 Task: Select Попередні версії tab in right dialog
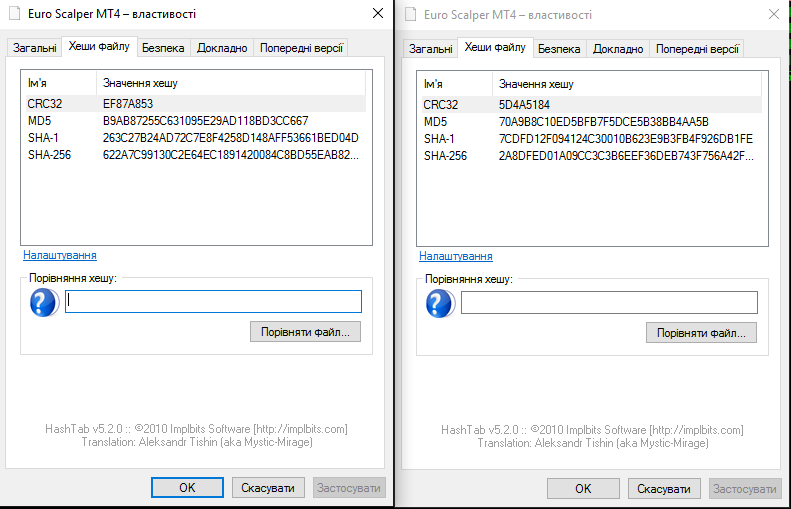pos(697,49)
